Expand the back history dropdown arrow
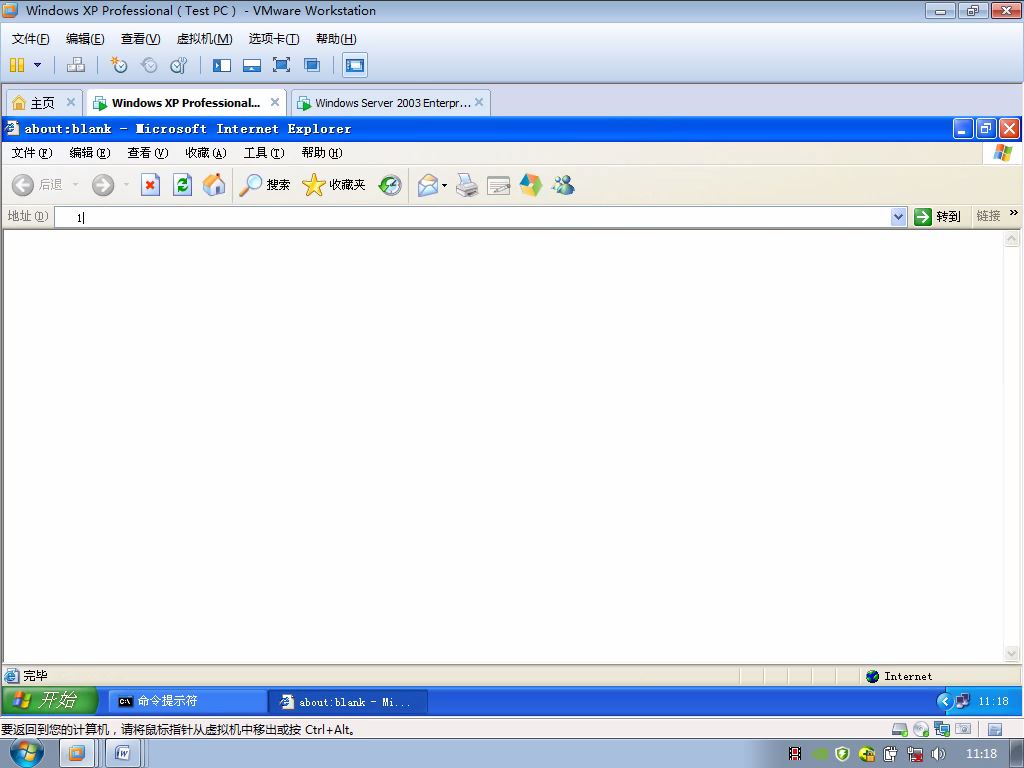Viewport: 1024px width, 768px height. [x=75, y=185]
